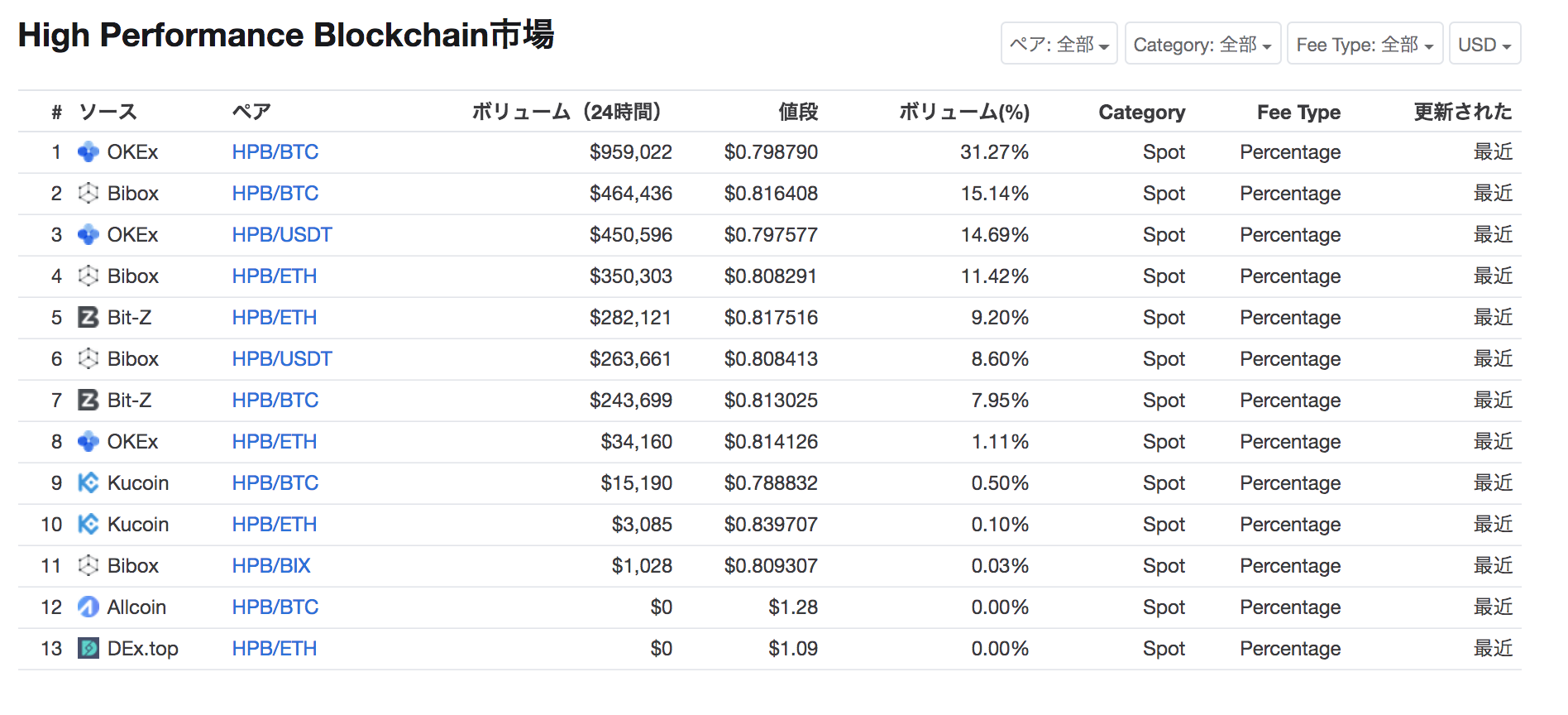
Task: Open HPB/USDT pair link on Bibox row 6
Action: pos(282,359)
